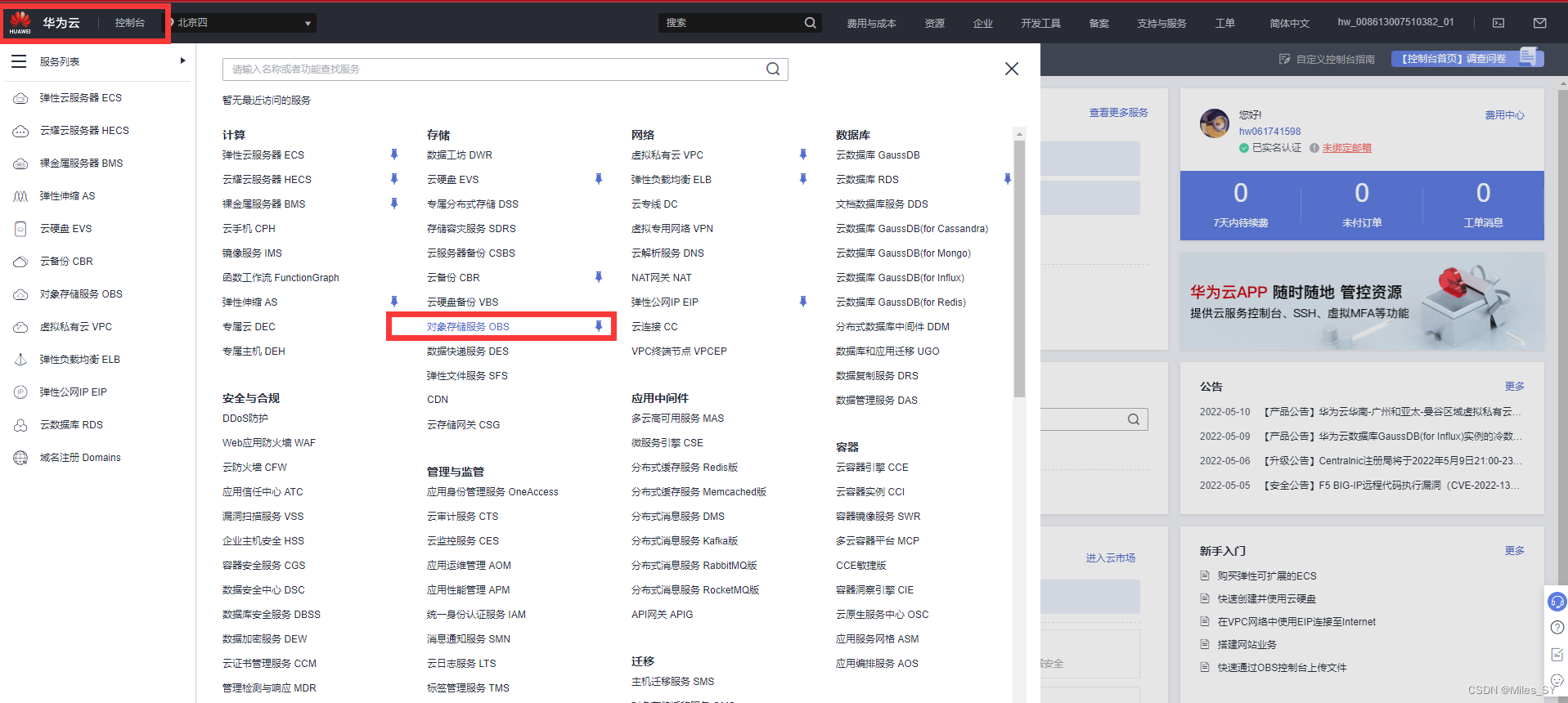Image resolution: width=1568 pixels, height=703 pixels.
Task: Open the 备案 menu
Action: [1099, 23]
